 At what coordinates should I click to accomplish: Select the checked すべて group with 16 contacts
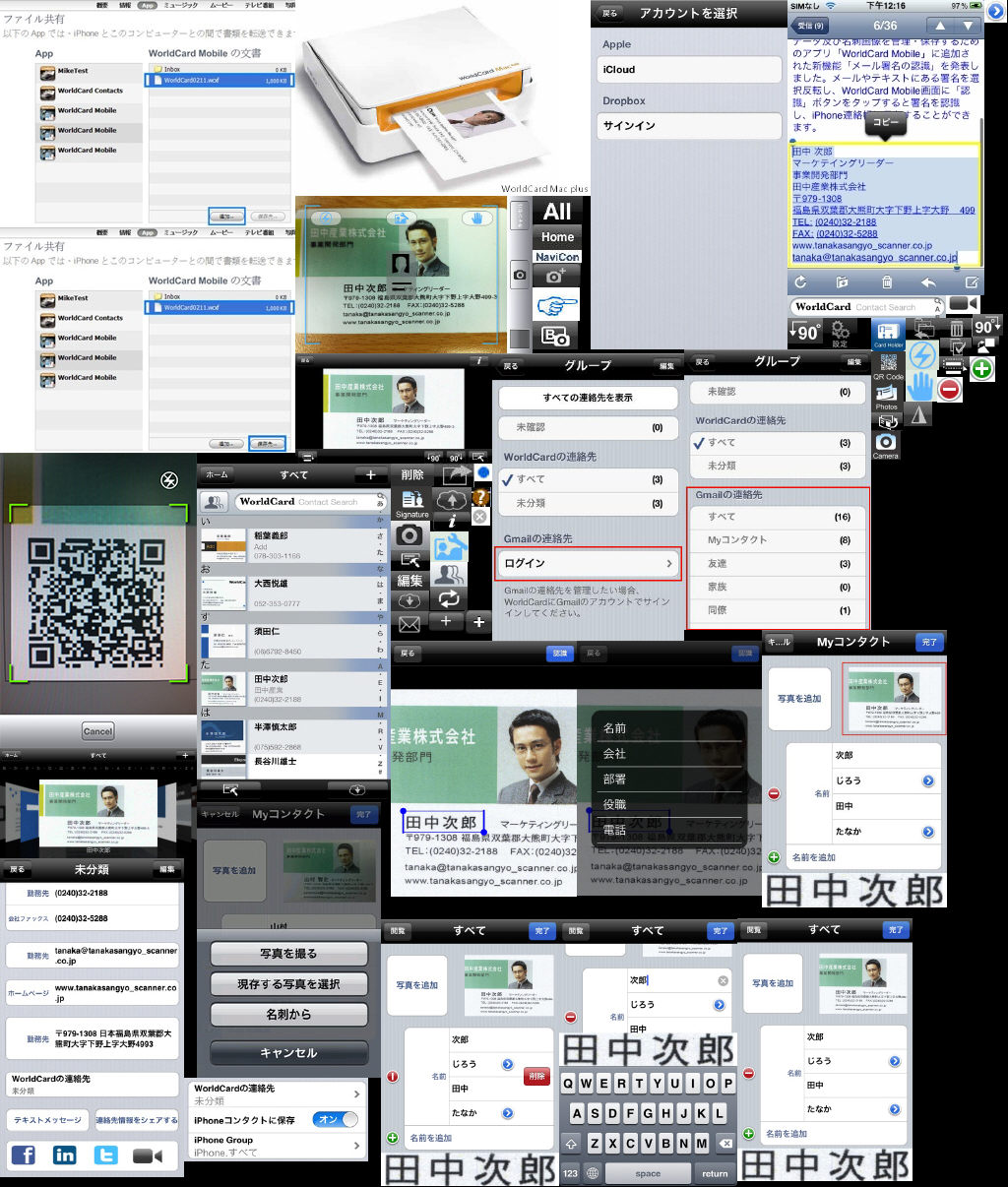point(778,517)
